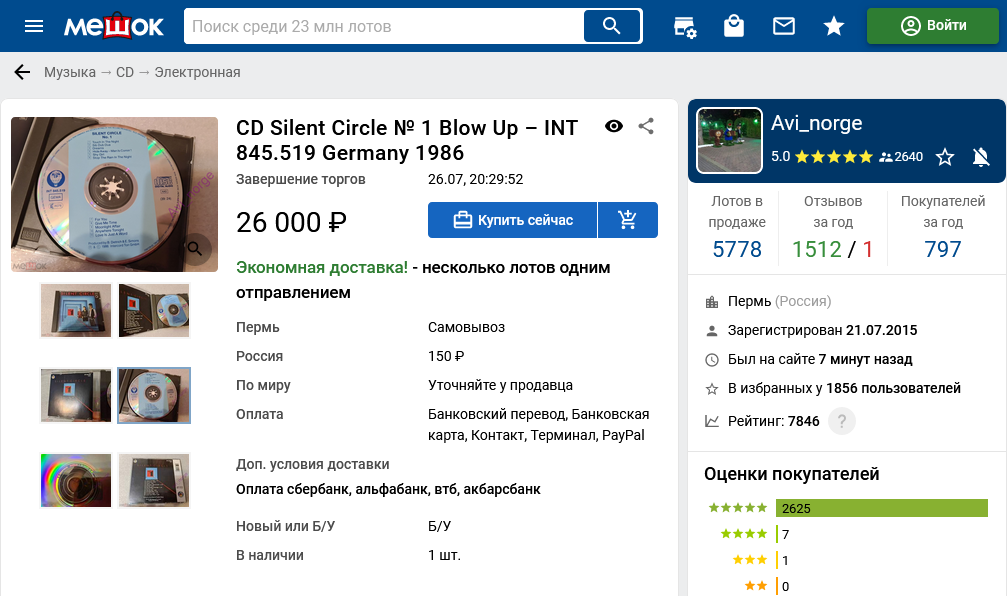Click Купить сейчас button
Image resolution: width=1007 pixels, height=596 pixels.
click(512, 220)
